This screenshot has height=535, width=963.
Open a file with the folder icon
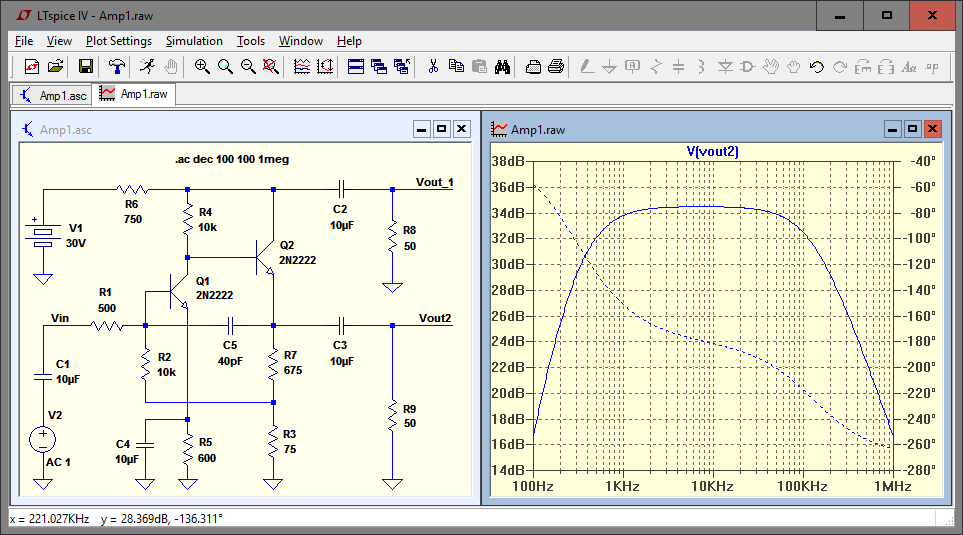pos(56,67)
